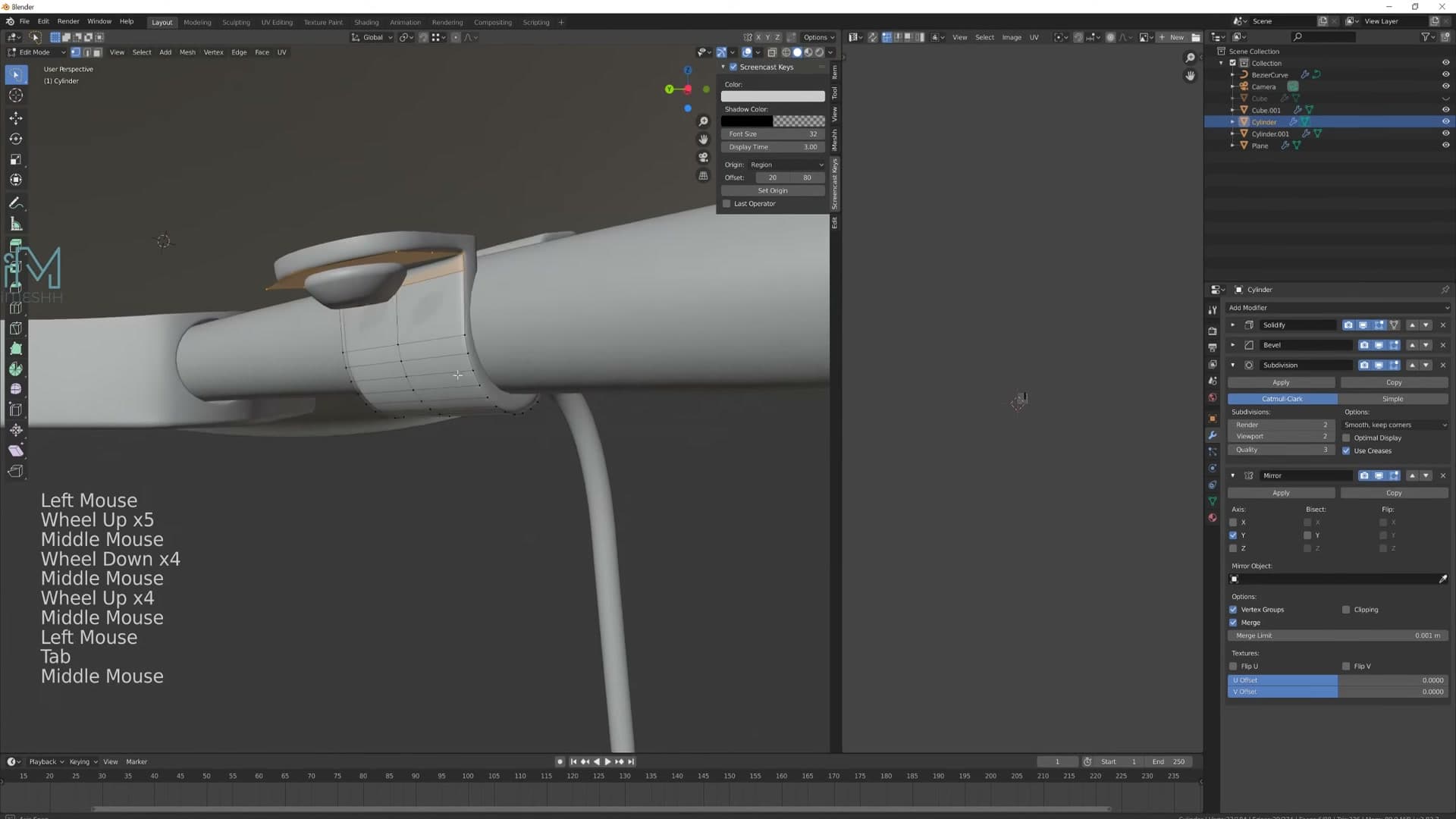Viewport: 1456px width, 819px height.
Task: Adjust the U Offset slider
Action: point(1338,681)
